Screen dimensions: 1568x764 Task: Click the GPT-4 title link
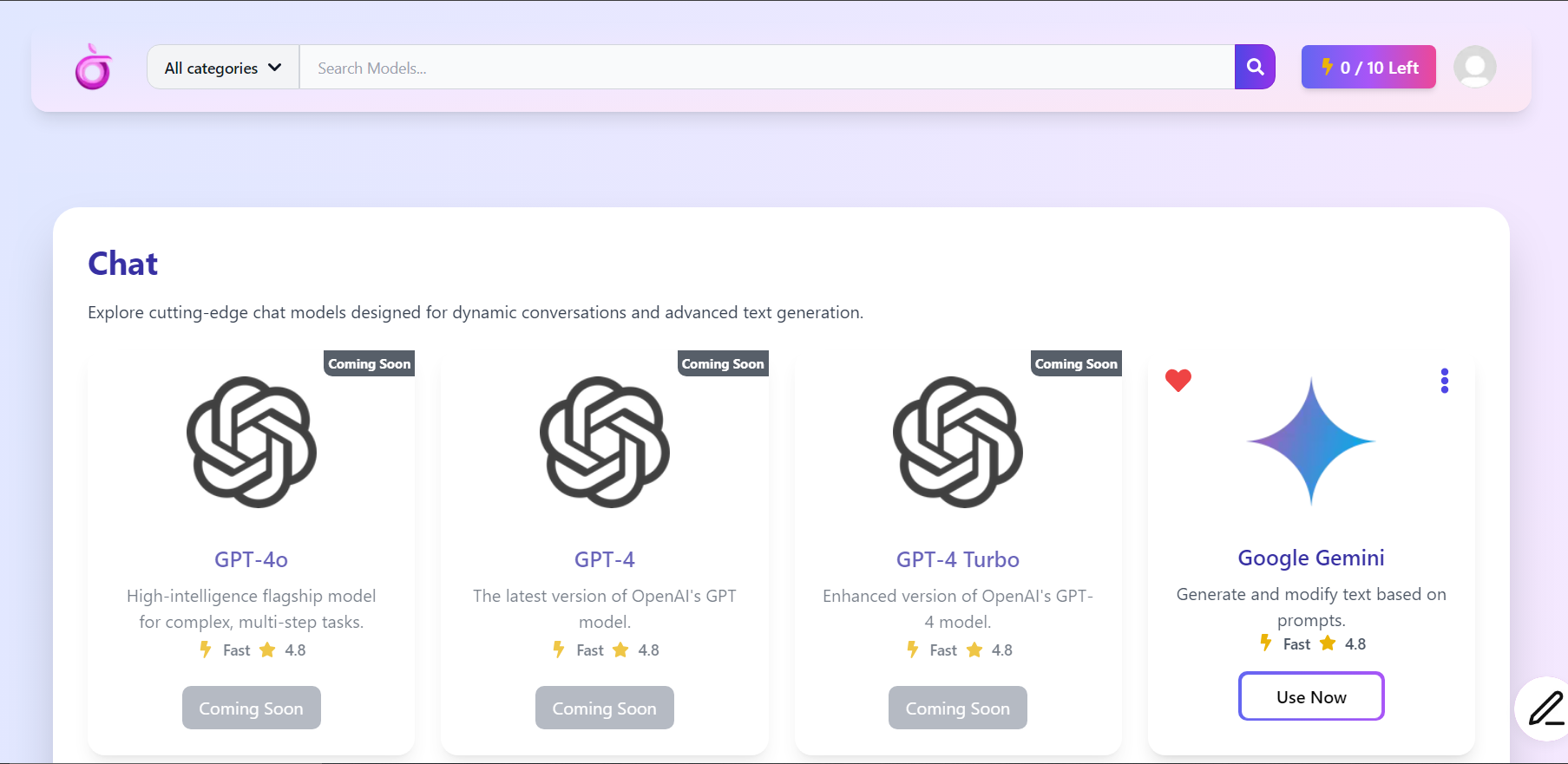pos(605,559)
